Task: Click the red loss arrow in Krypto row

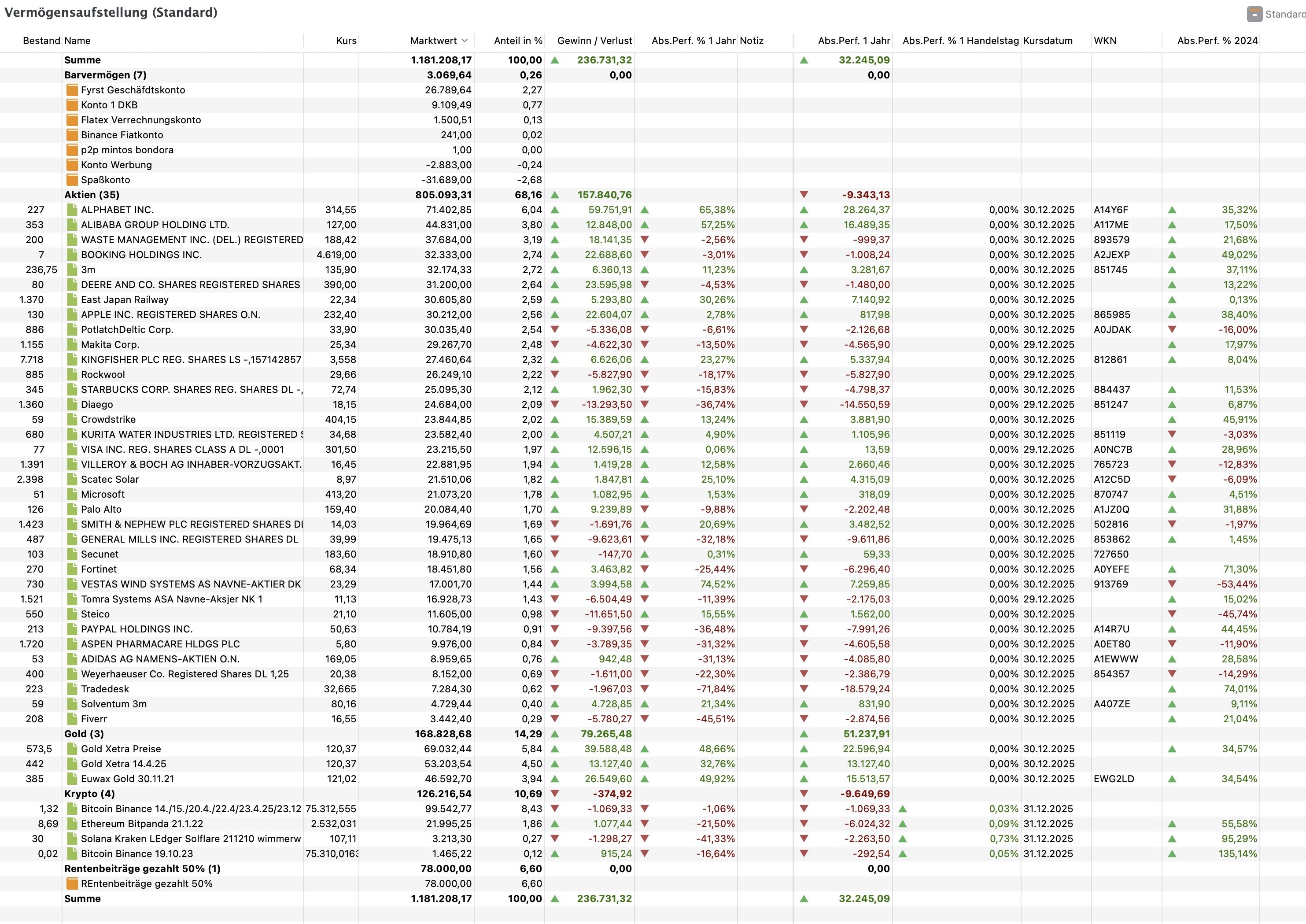Action: pos(555,794)
